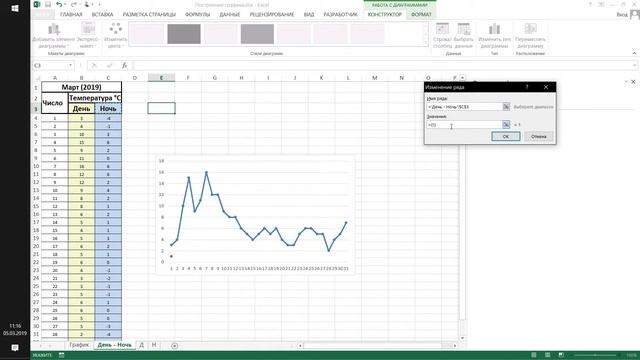Click range selector beside series name field
The width and height of the screenshot is (640, 360).
click(506, 107)
